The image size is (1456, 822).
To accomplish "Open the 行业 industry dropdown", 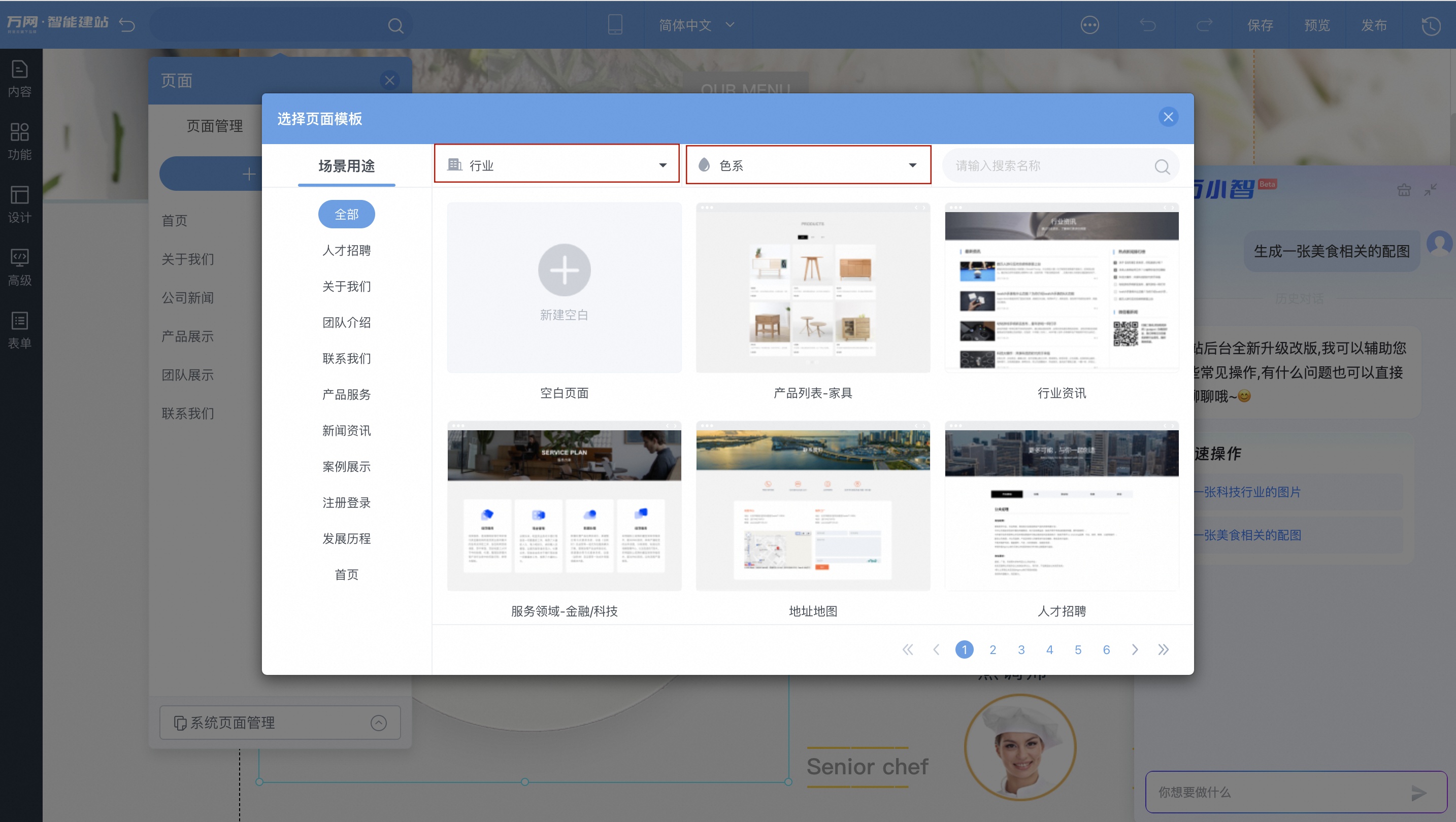I will point(557,164).
